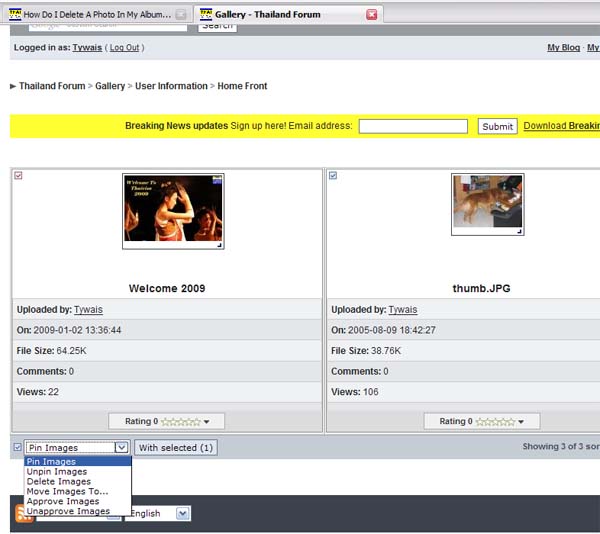Click the favicon of the How Do I Delete tab
Screen dimensions: 600x534
coord(15,15)
